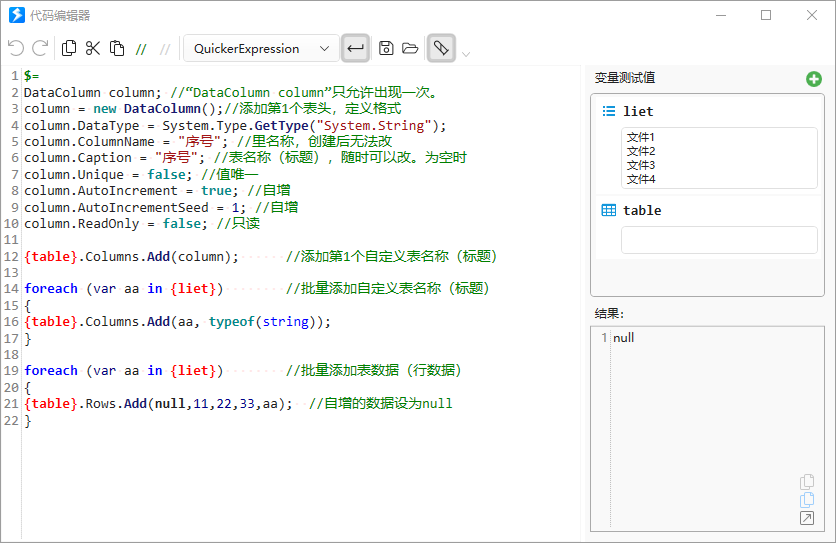This screenshot has width=836, height=543.
Task: Click the Redo arrow icon
Action: point(40,49)
